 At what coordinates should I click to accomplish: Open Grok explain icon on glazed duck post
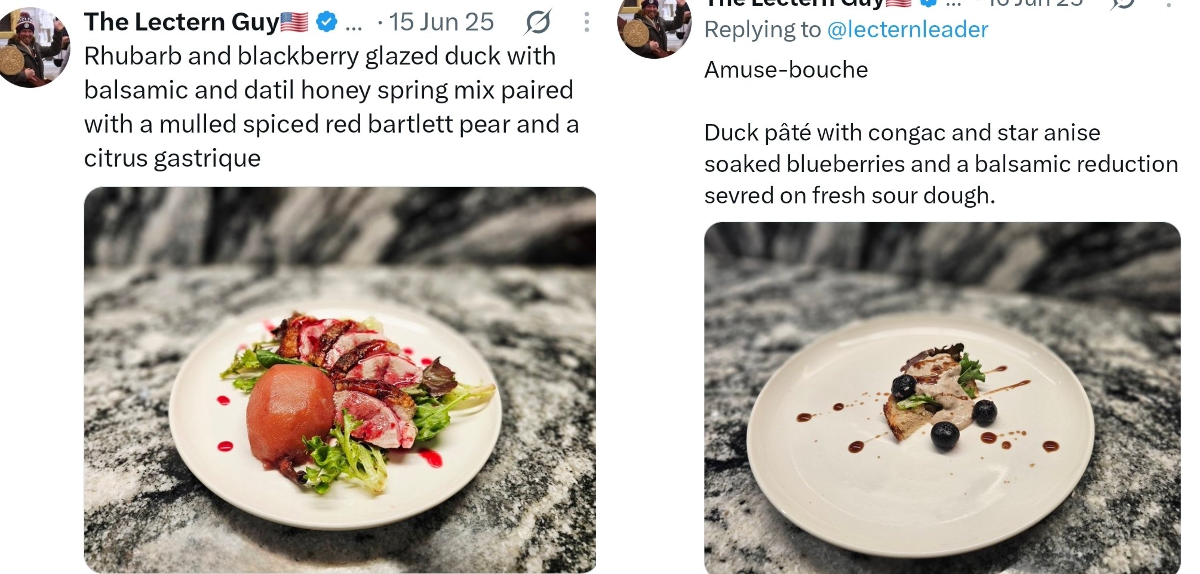[x=538, y=21]
